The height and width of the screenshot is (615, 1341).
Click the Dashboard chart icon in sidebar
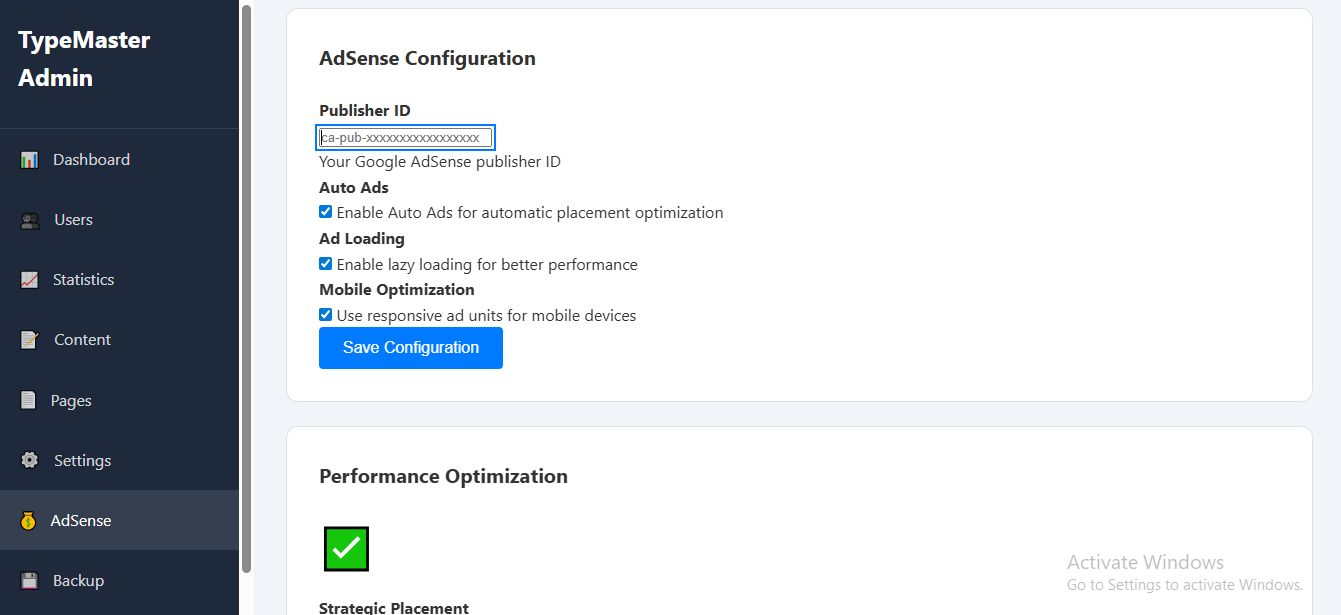29,160
